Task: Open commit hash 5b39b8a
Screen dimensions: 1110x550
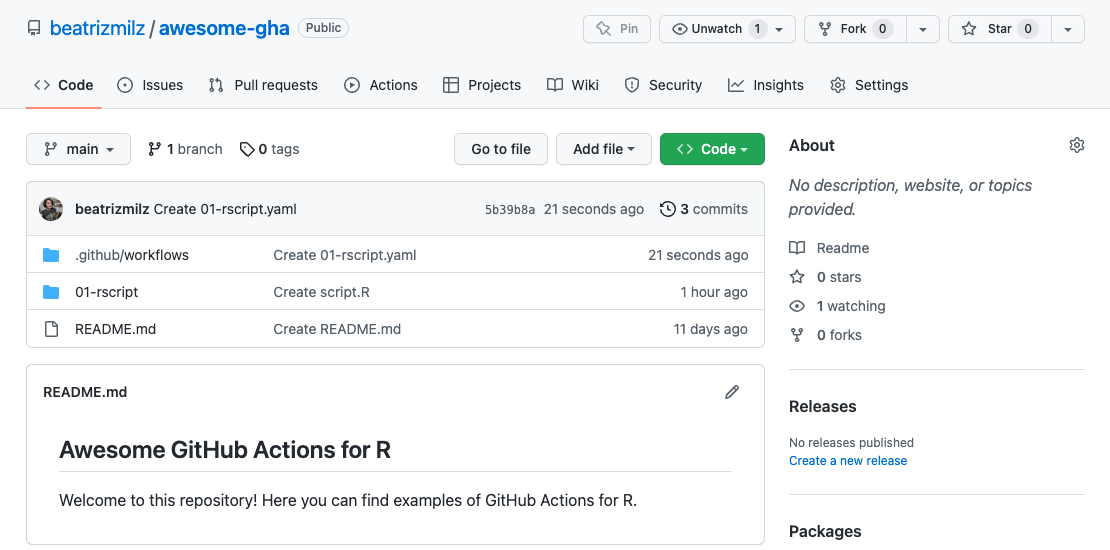Action: tap(509, 210)
